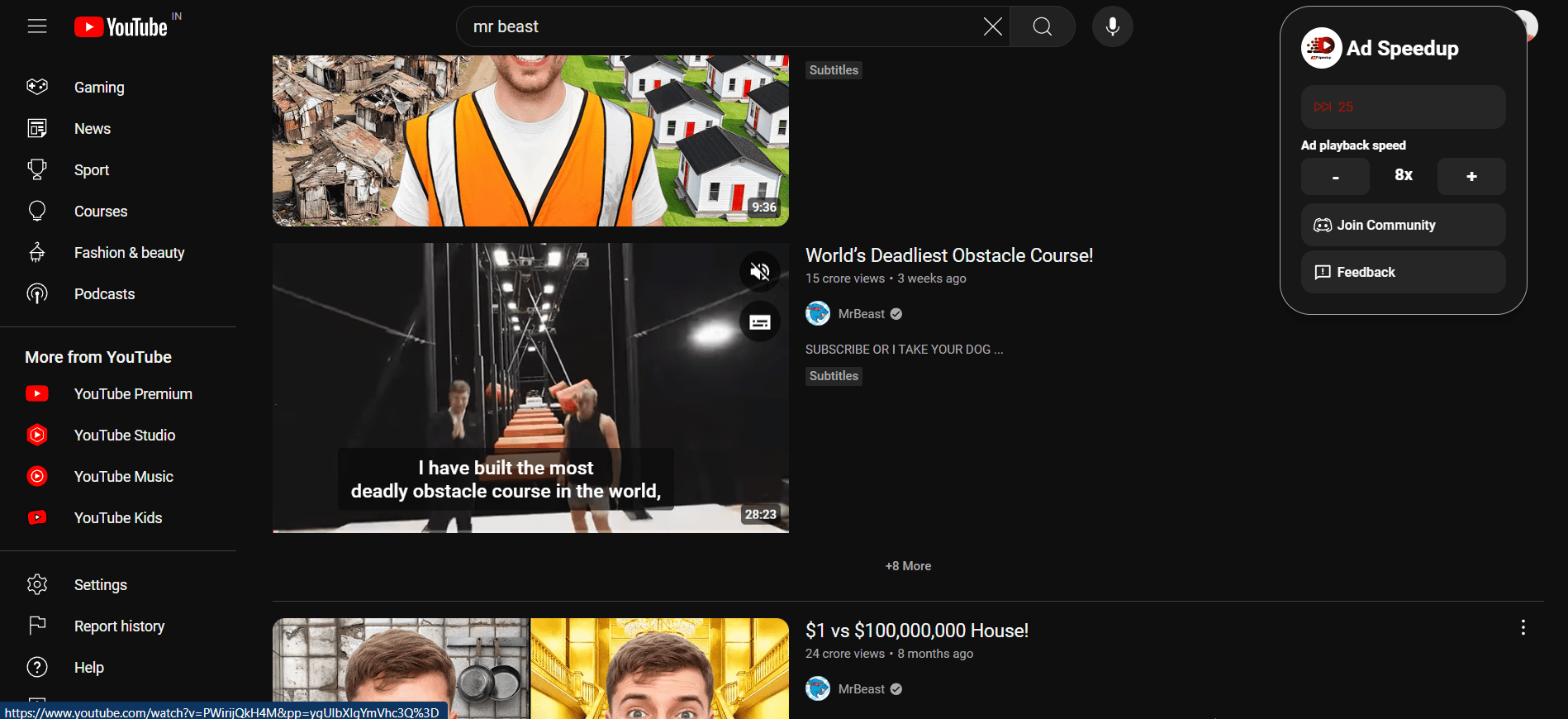This screenshot has height=719, width=1568.
Task: Open title World's Deadliest Obstacle Course!
Action: [x=949, y=255]
